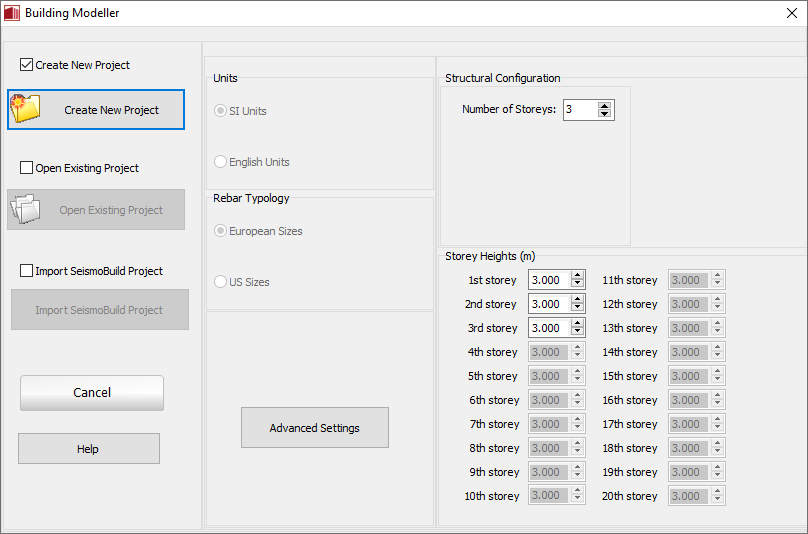Viewport: 808px width, 534px height.
Task: Decrease 3rd storey height using down arrow
Action: click(x=577, y=332)
